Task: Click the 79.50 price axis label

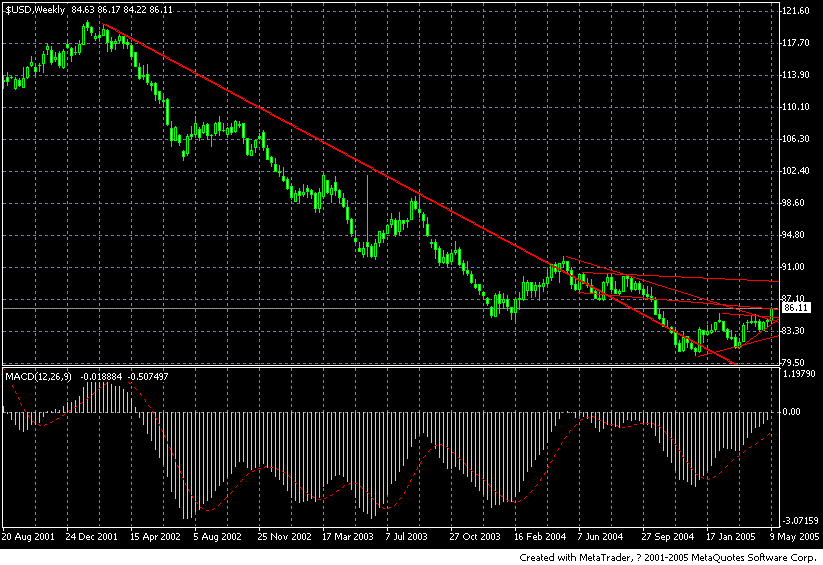Action: coord(794,363)
